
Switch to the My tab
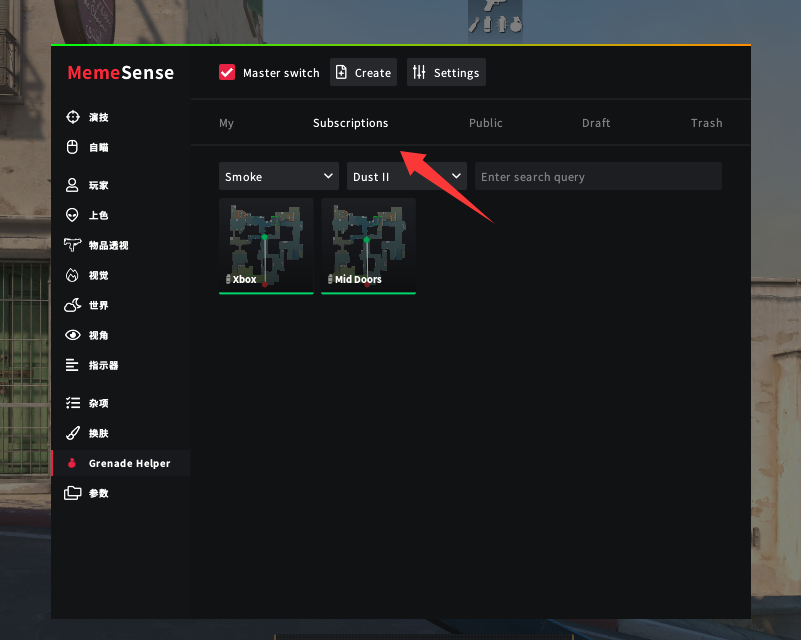click(x=226, y=123)
